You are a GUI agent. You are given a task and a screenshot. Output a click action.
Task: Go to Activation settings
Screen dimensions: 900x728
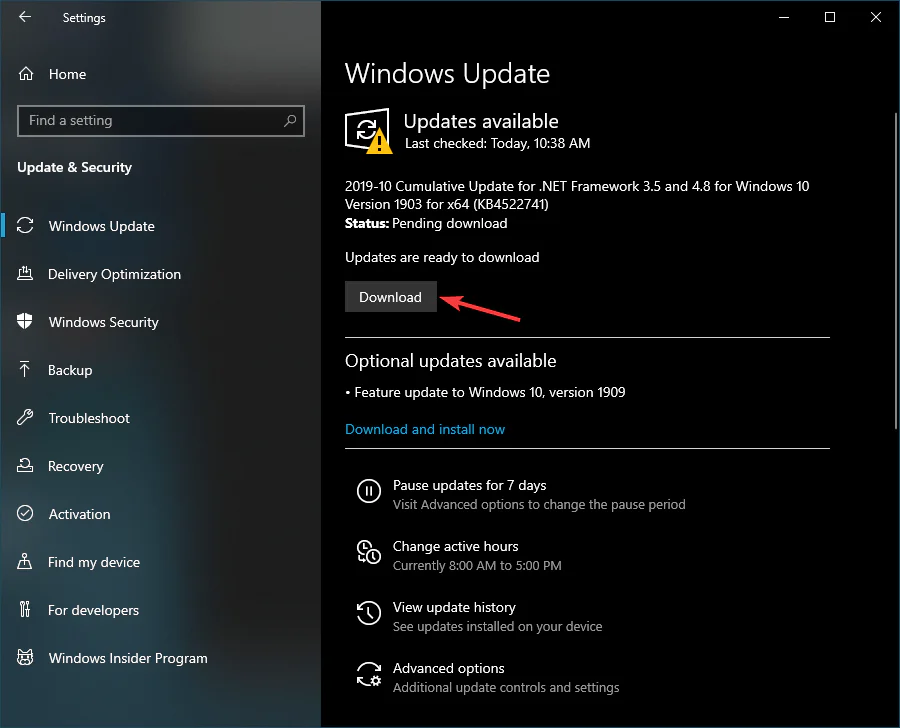[x=79, y=514]
